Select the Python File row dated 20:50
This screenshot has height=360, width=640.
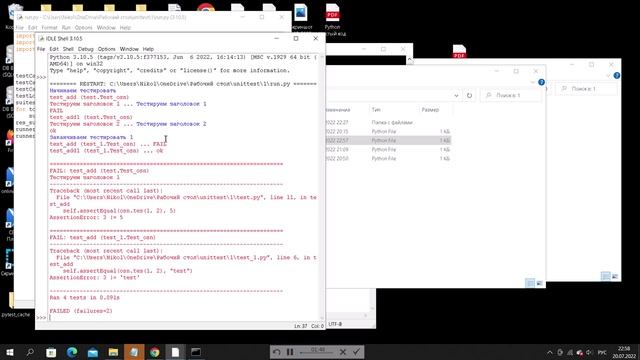coord(389,158)
